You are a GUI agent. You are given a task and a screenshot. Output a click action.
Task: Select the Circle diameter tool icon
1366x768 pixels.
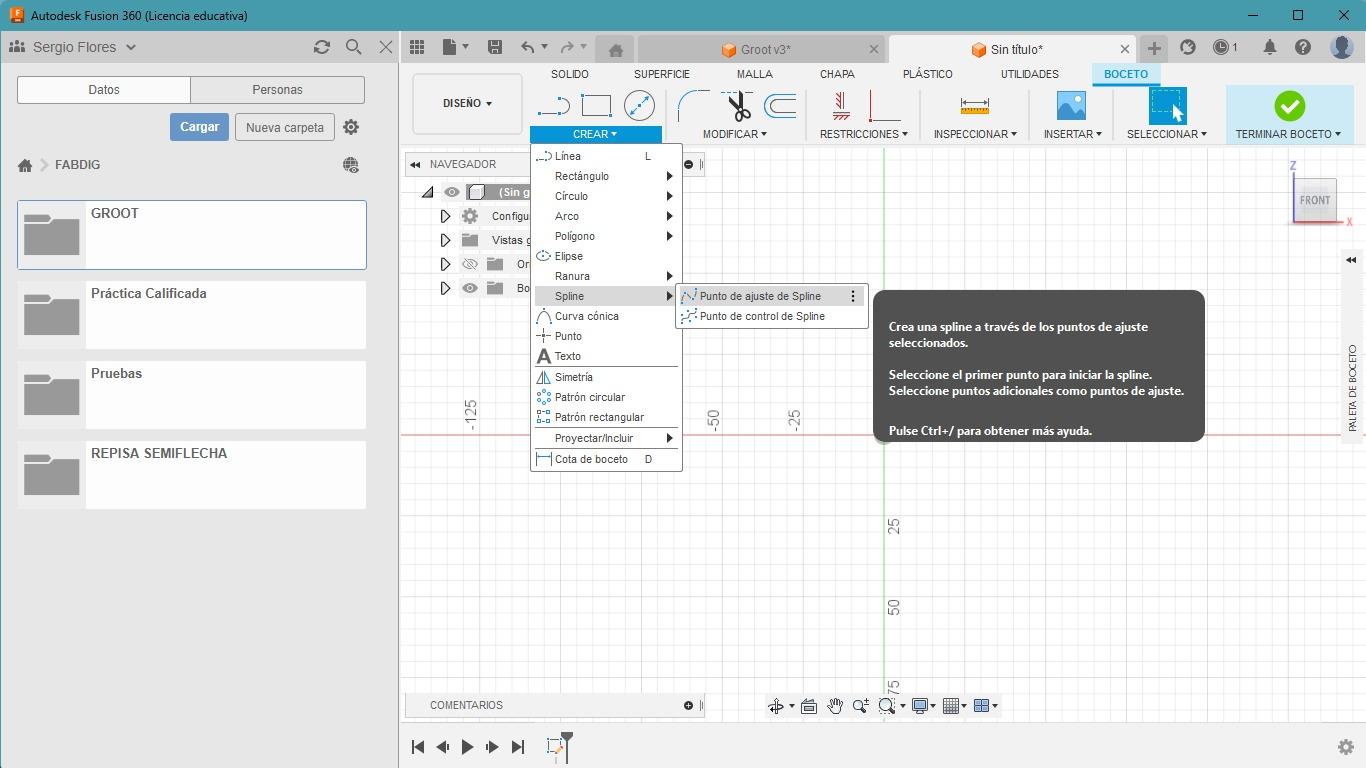tap(639, 105)
